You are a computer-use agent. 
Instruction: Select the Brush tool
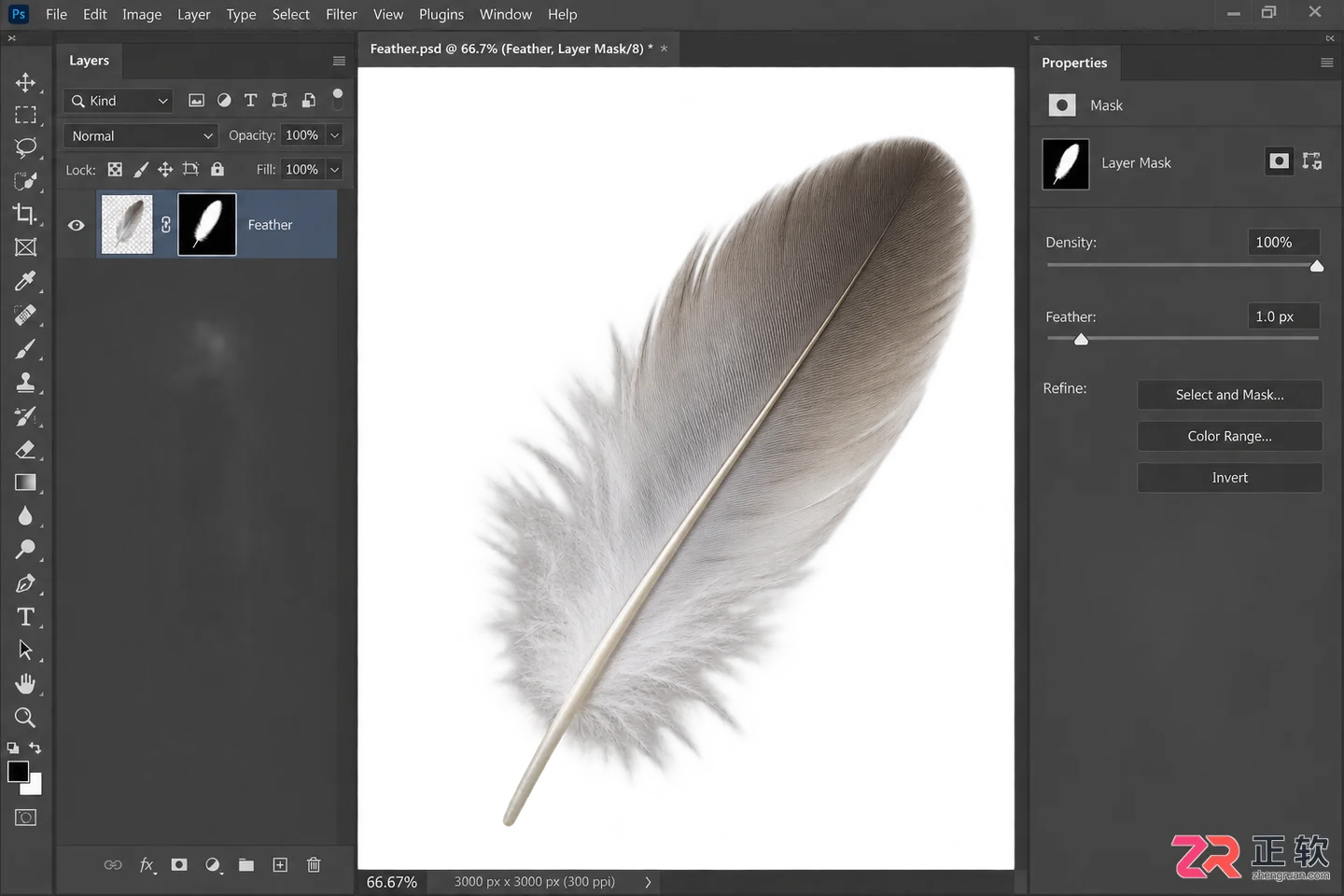[x=25, y=349]
